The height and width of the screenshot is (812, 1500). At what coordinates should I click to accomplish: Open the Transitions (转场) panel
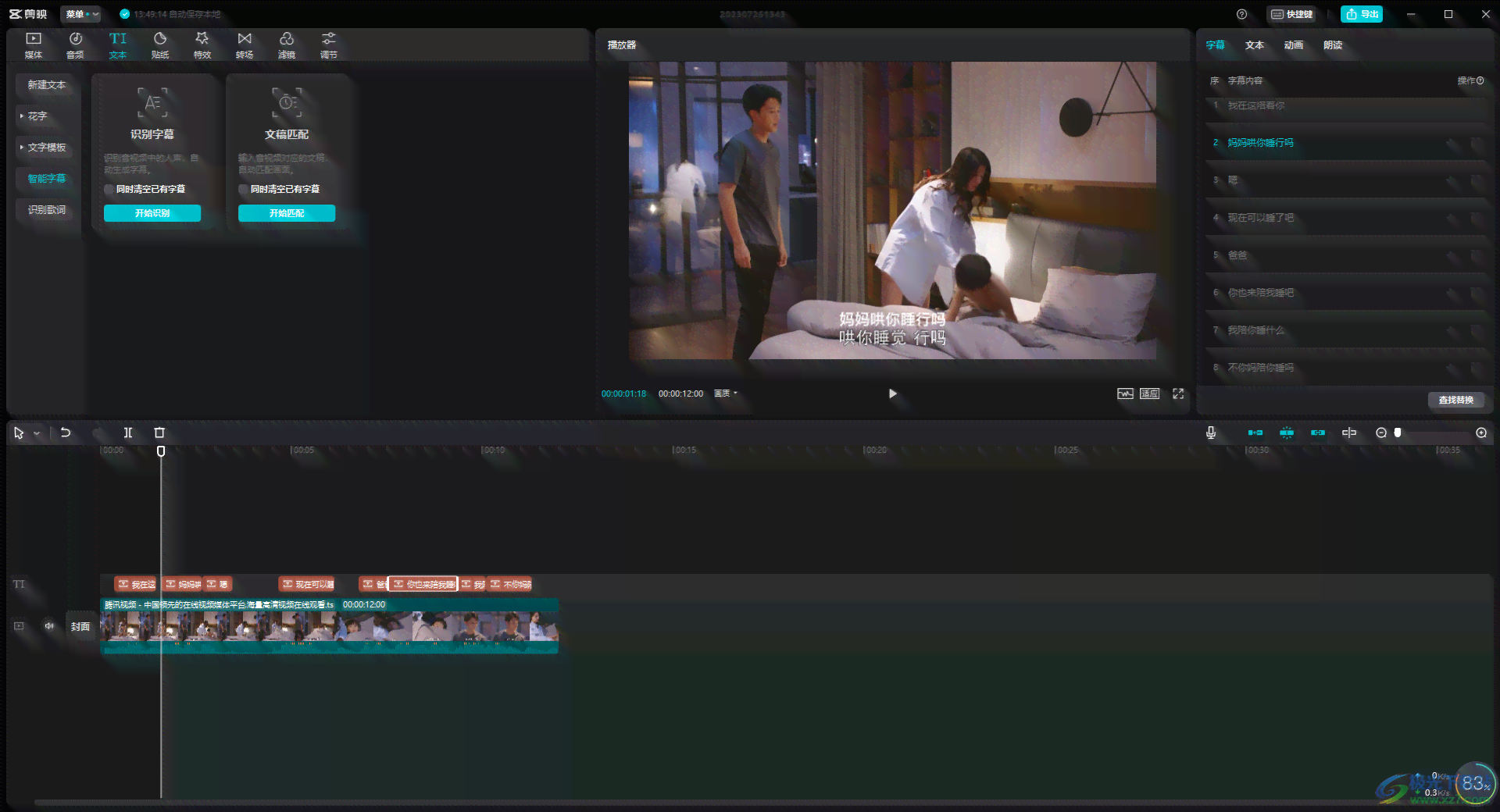[245, 45]
